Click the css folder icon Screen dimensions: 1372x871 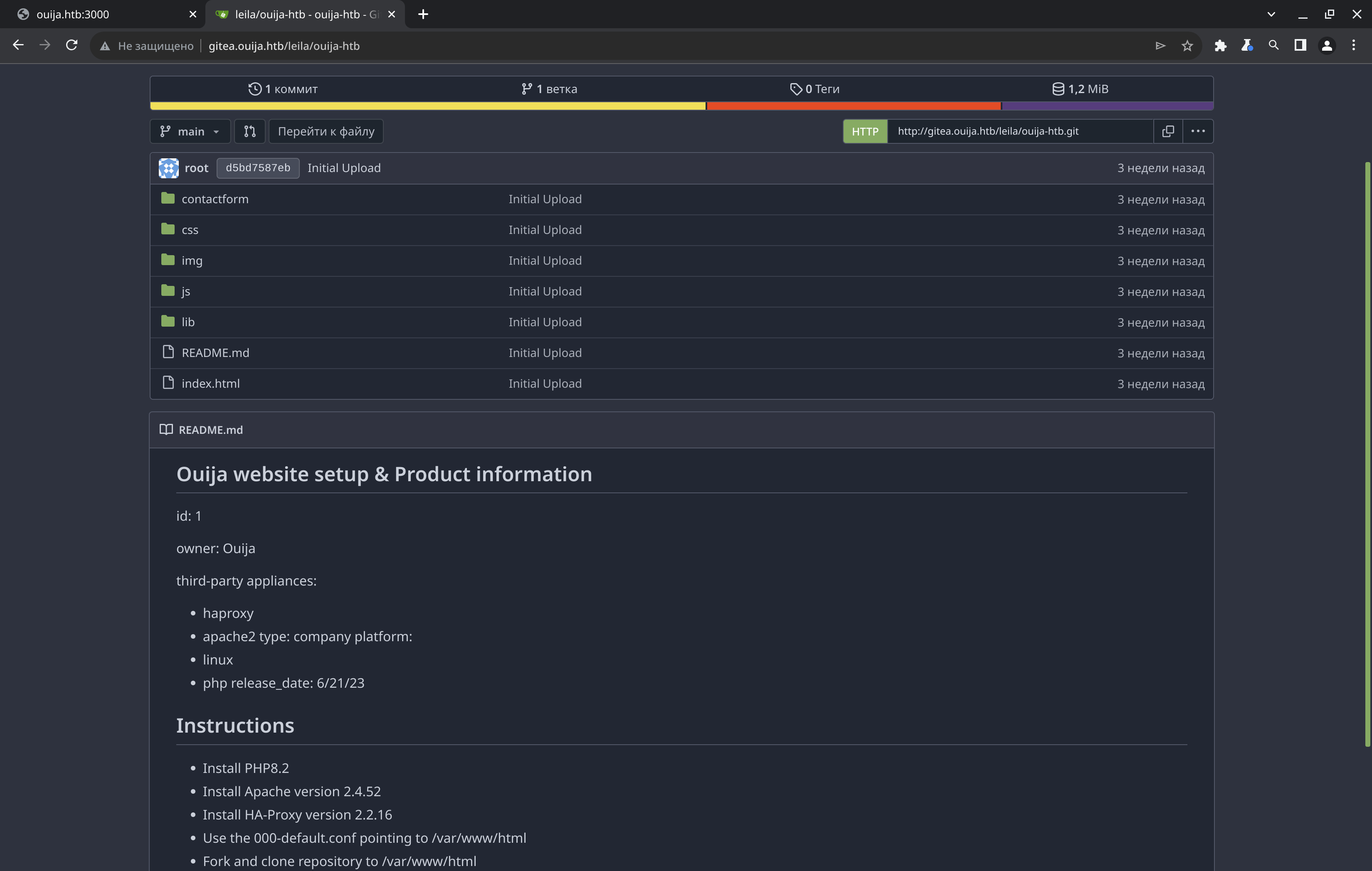pyautogui.click(x=168, y=229)
